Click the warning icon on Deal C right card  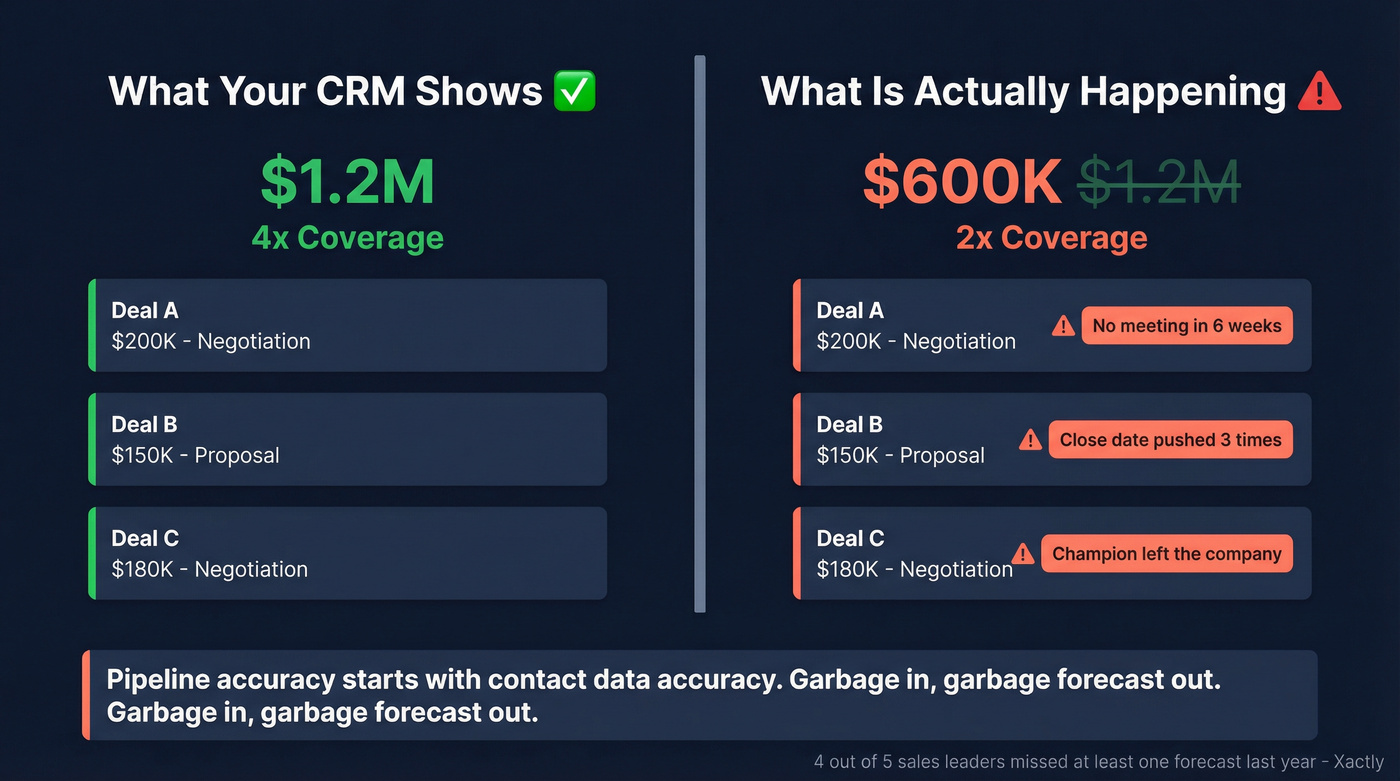tap(1022, 553)
